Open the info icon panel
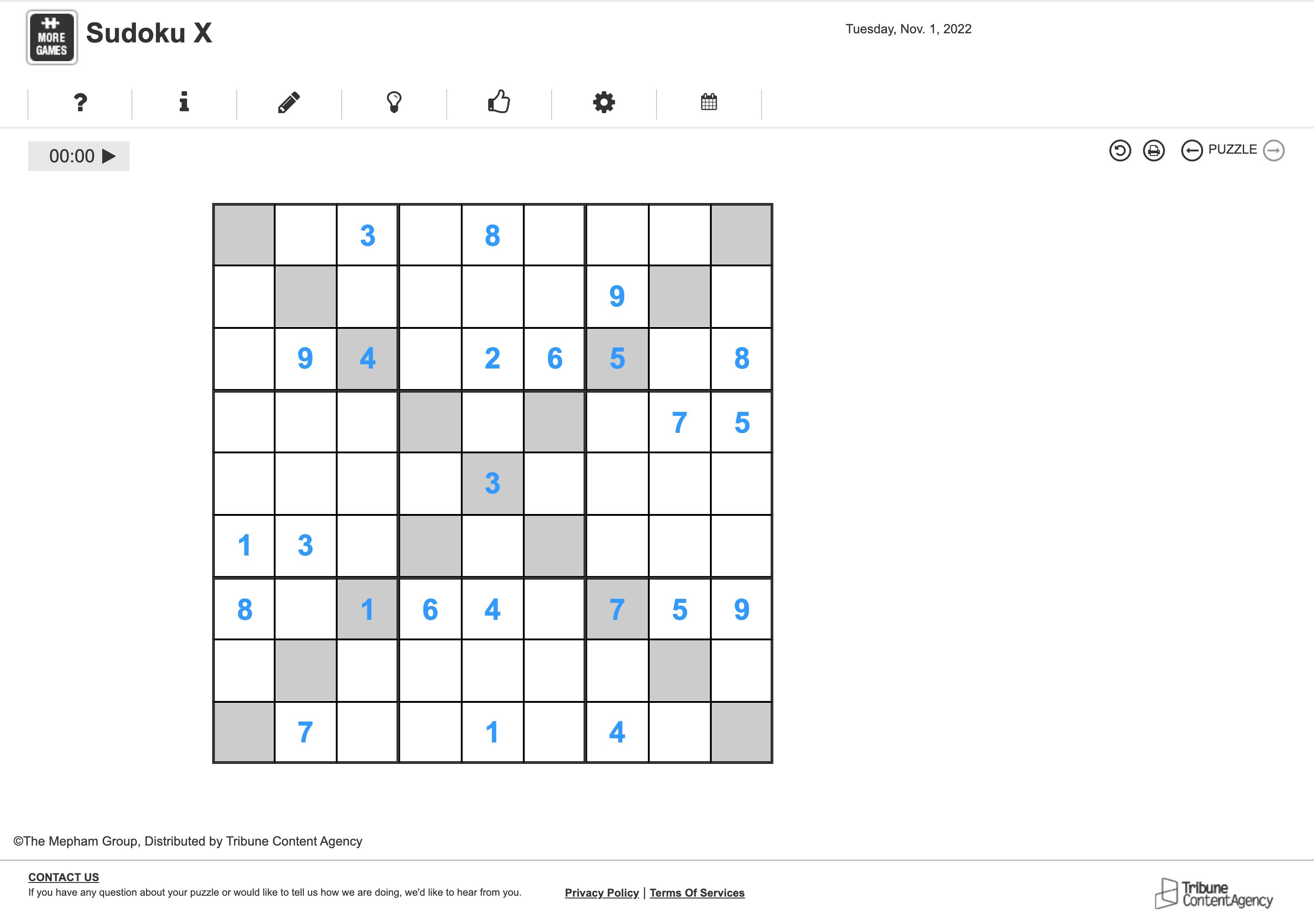Image resolution: width=1314 pixels, height=924 pixels. coord(184,103)
